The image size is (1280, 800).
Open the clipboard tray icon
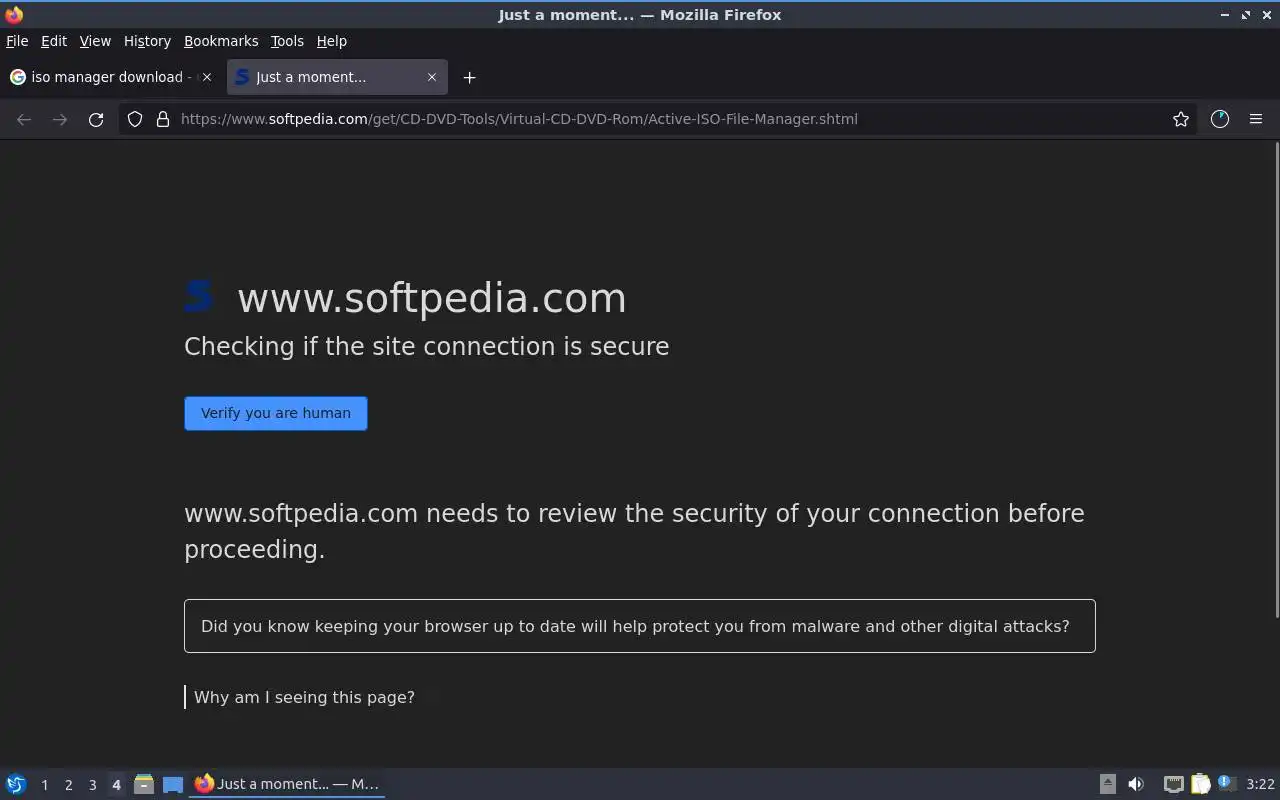(1200, 784)
